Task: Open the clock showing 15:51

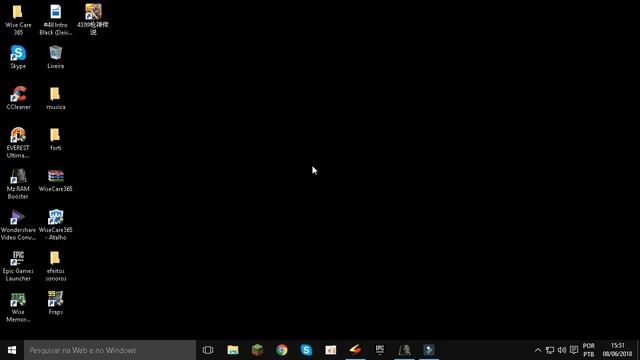Action: pos(617,350)
